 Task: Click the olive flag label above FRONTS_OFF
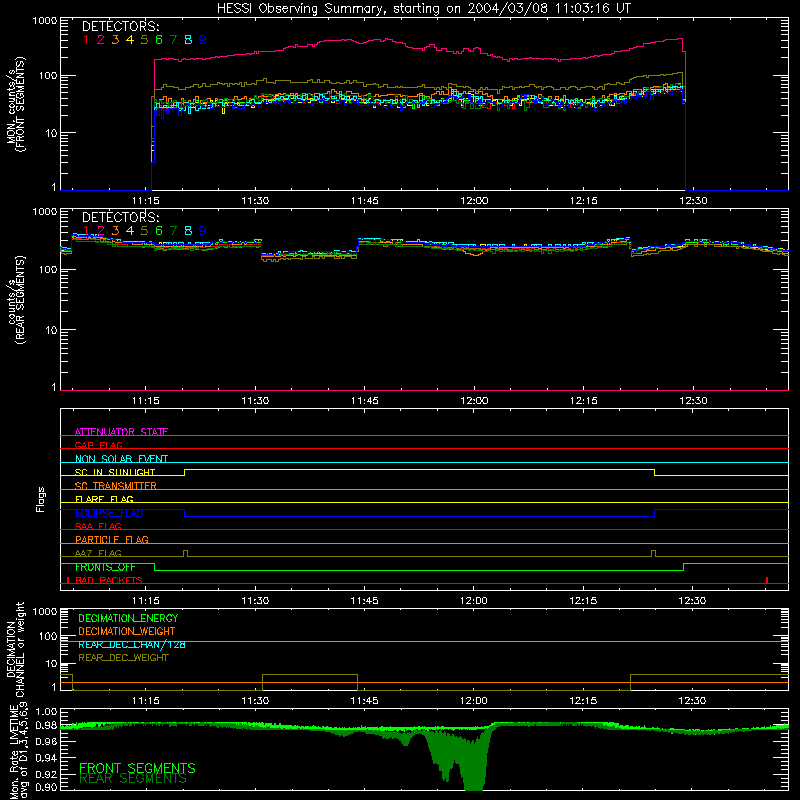tap(98, 553)
